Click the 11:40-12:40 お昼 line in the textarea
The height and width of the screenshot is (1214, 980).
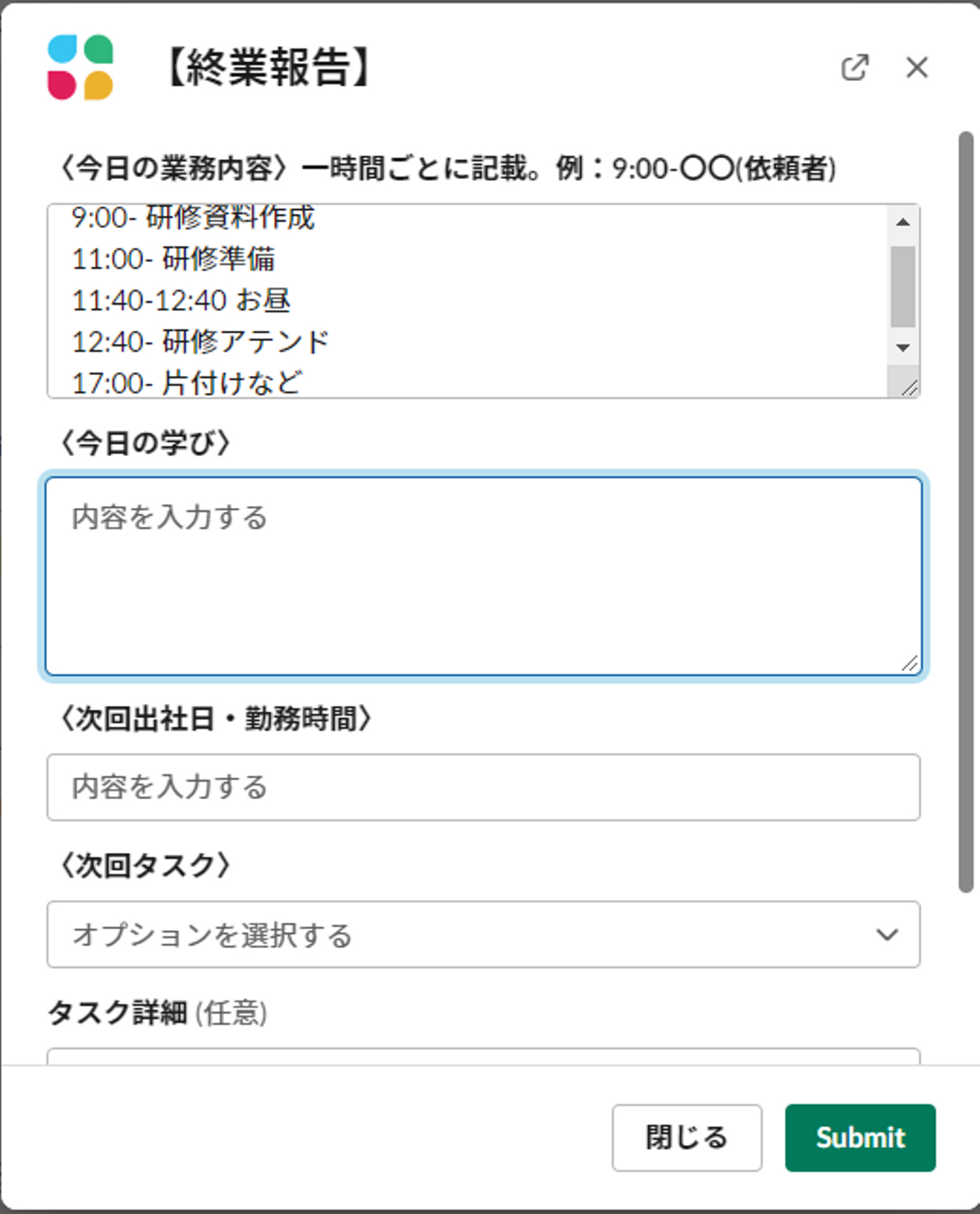[182, 300]
